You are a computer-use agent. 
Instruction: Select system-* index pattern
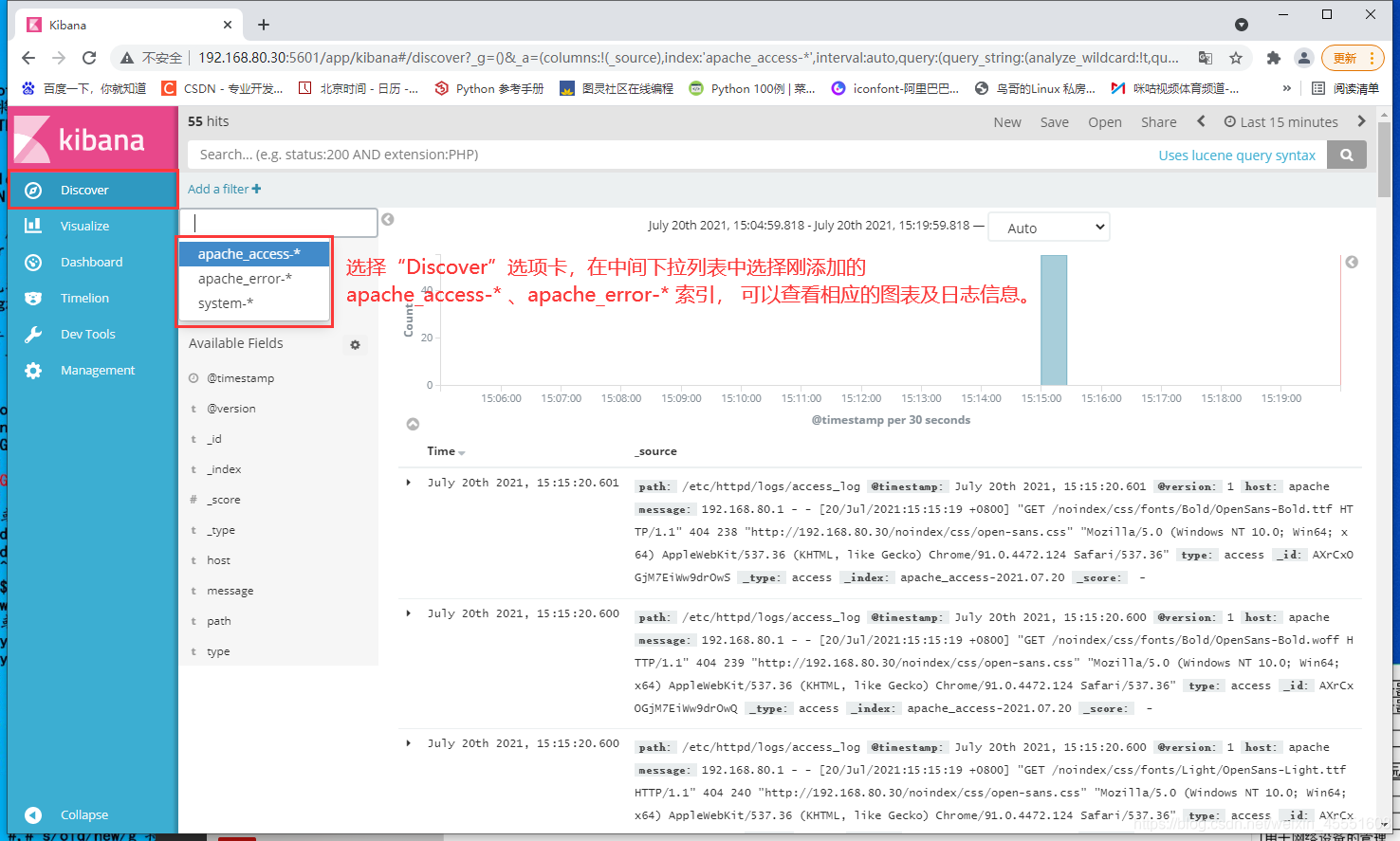(x=254, y=303)
